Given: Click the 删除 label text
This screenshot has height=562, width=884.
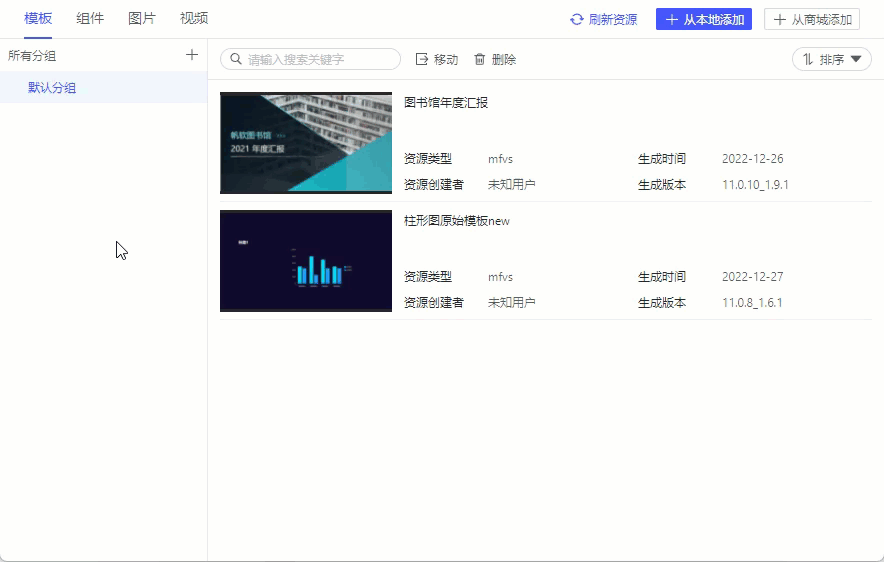Looking at the screenshot, I should pos(504,60).
